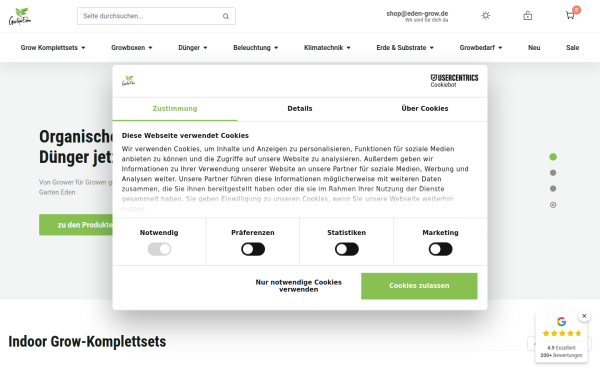
Task: Close the Google reviews badge
Action: (584, 316)
